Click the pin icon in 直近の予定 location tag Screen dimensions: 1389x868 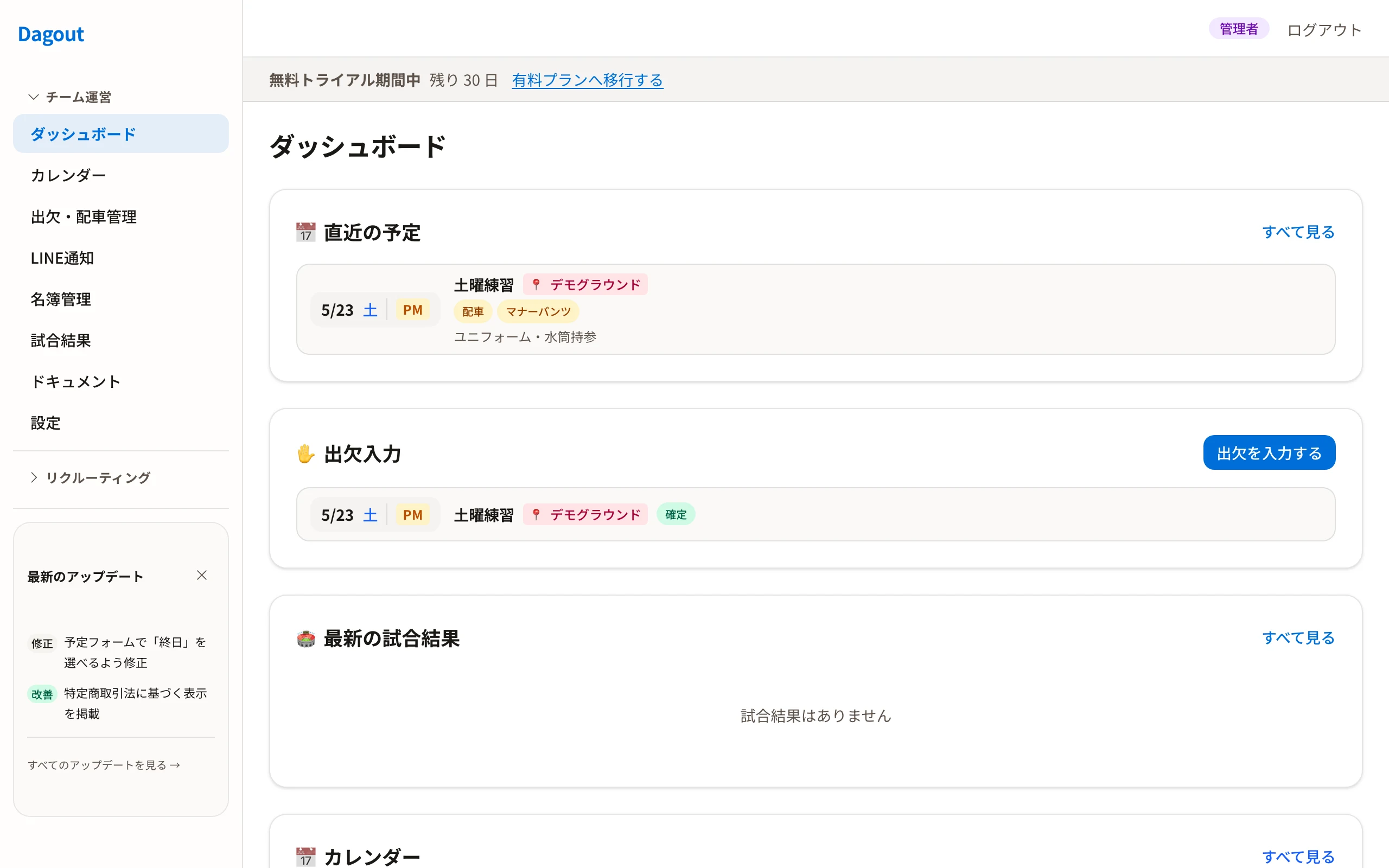tap(536, 285)
